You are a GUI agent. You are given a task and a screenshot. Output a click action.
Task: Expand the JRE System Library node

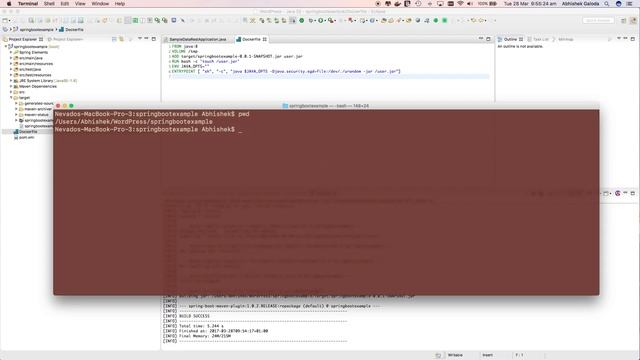pyautogui.click(x=11, y=81)
